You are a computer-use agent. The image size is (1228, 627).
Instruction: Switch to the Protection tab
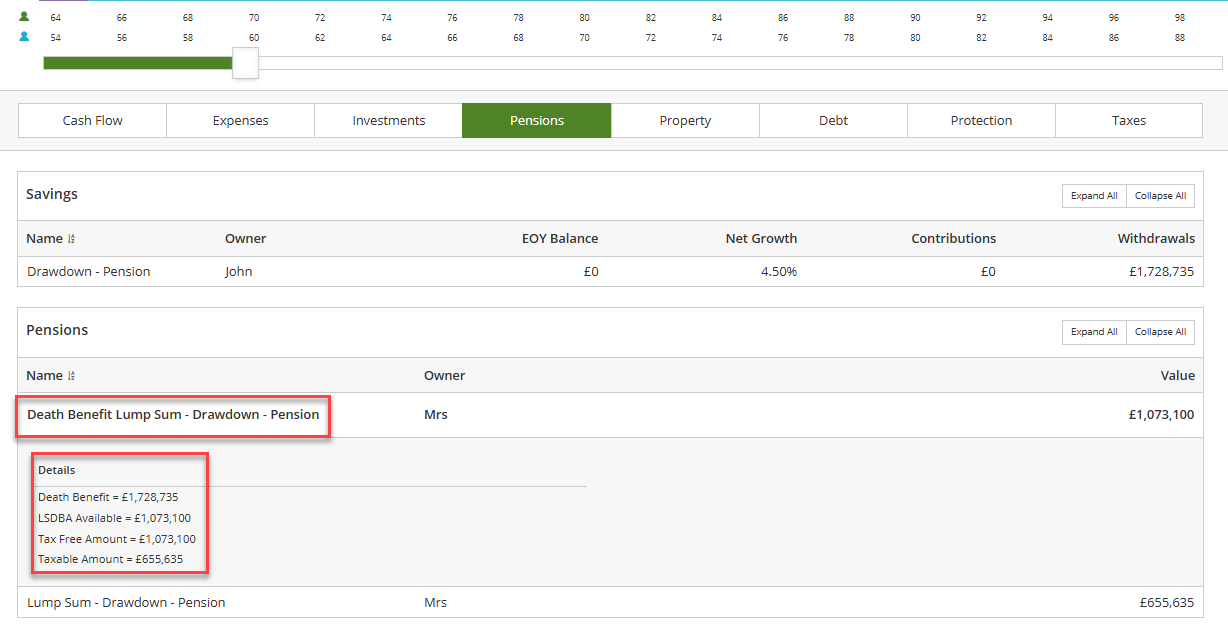pyautogui.click(x=981, y=120)
